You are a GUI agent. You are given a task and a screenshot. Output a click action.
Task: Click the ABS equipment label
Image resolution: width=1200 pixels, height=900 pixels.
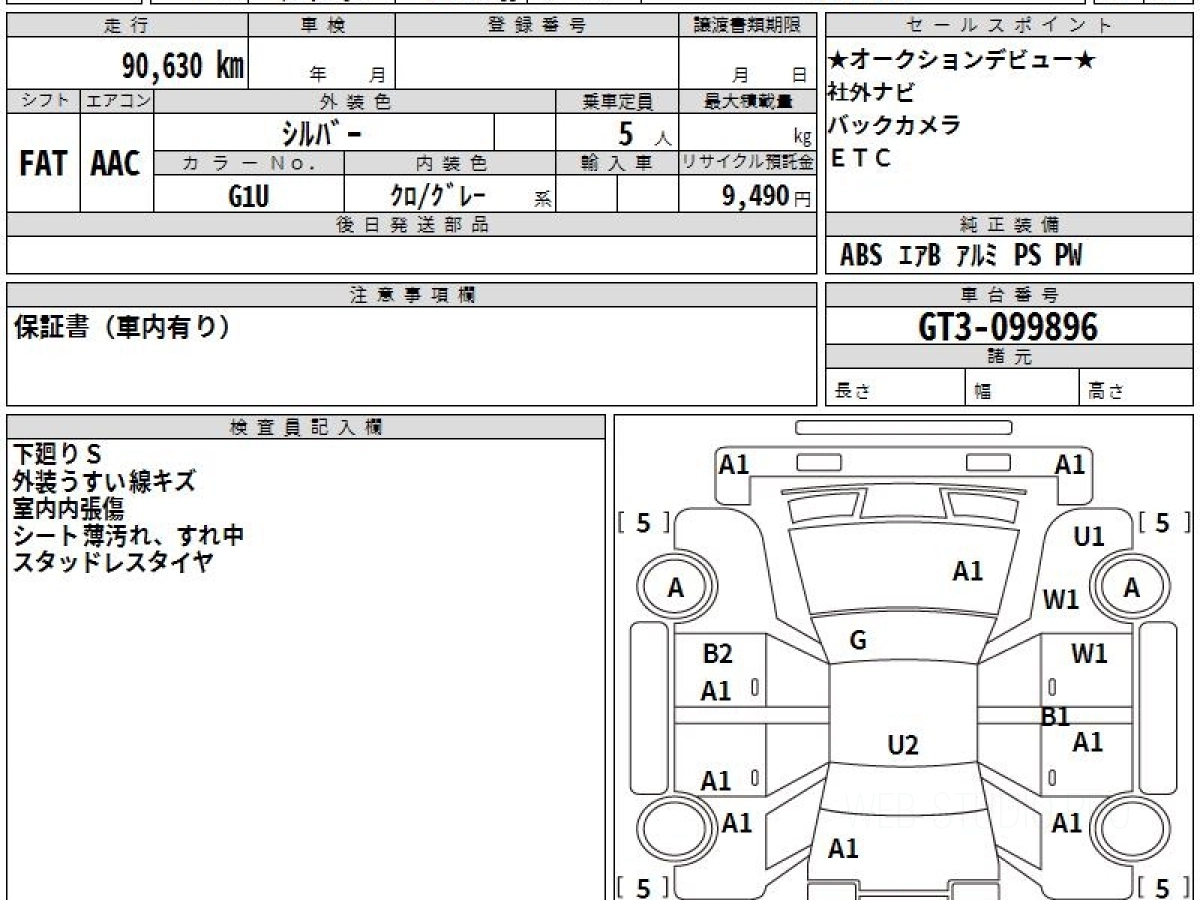click(x=861, y=256)
